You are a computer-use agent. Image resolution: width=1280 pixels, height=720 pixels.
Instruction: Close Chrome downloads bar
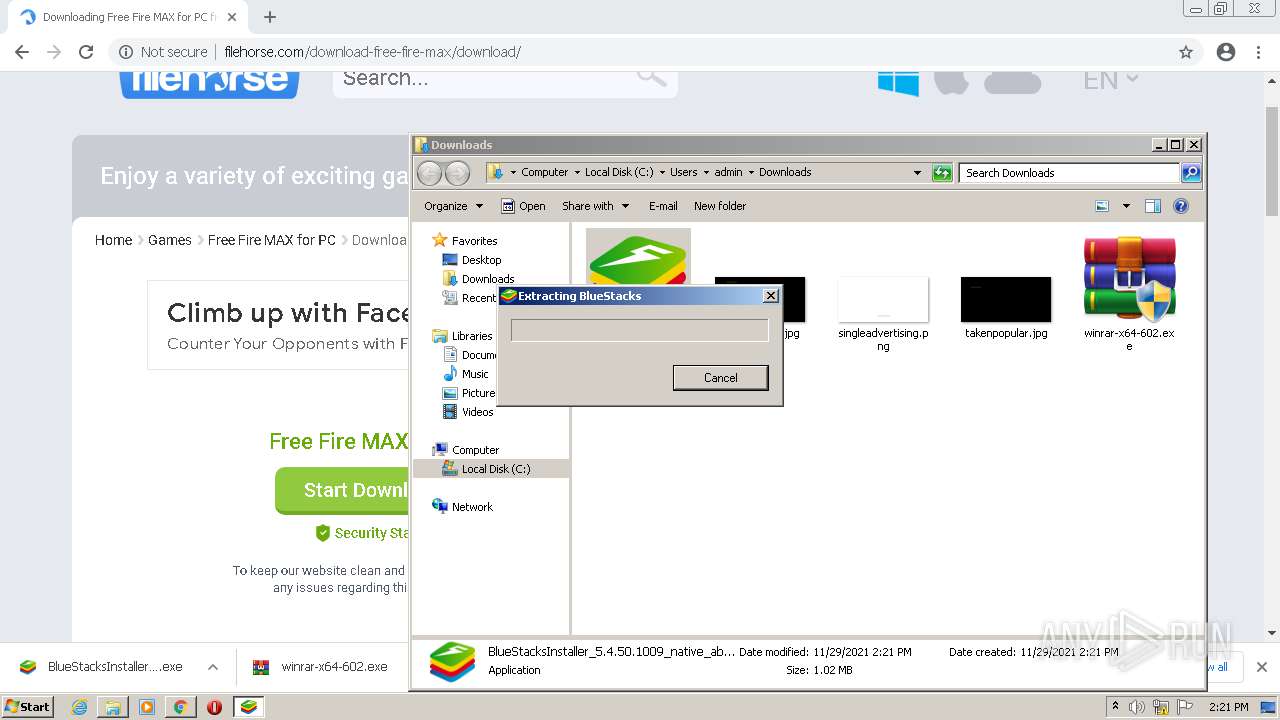click(x=1261, y=667)
